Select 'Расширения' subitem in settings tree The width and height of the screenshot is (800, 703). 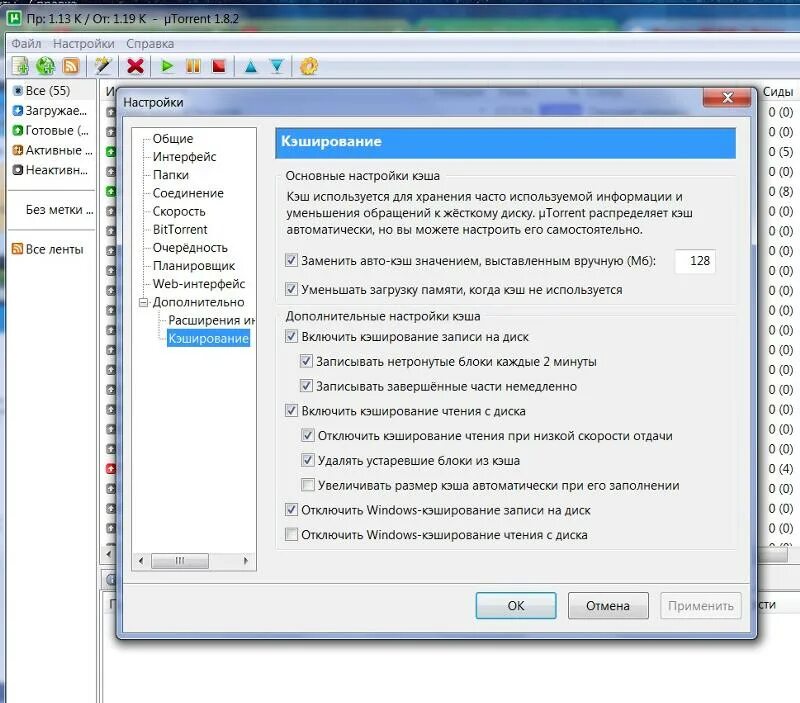tap(211, 320)
